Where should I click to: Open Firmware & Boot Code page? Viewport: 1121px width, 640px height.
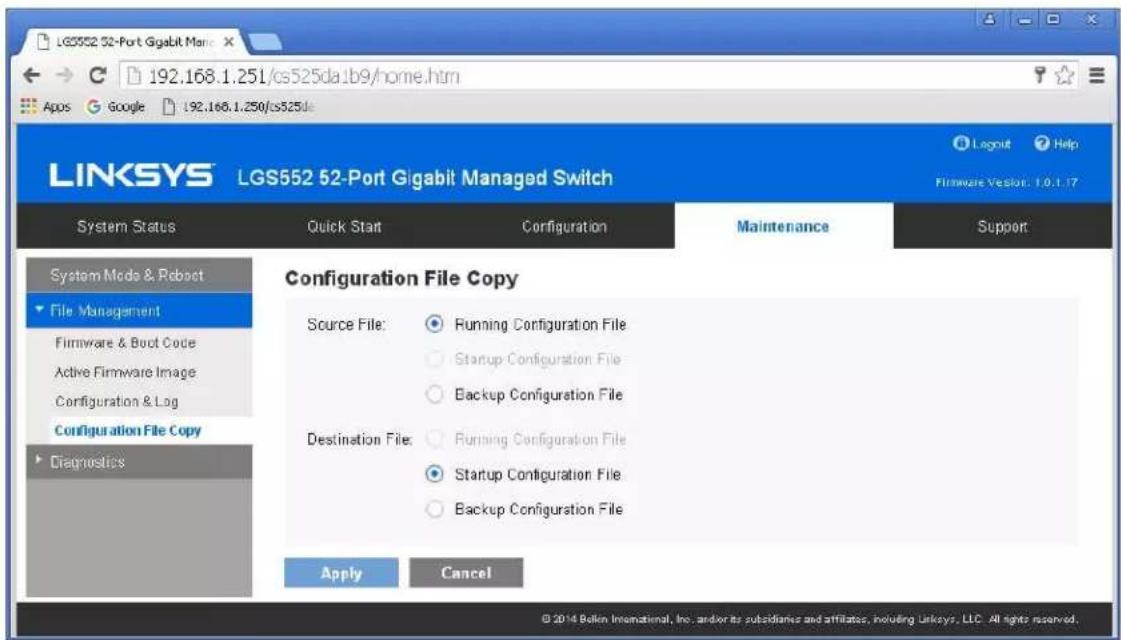(x=125, y=343)
